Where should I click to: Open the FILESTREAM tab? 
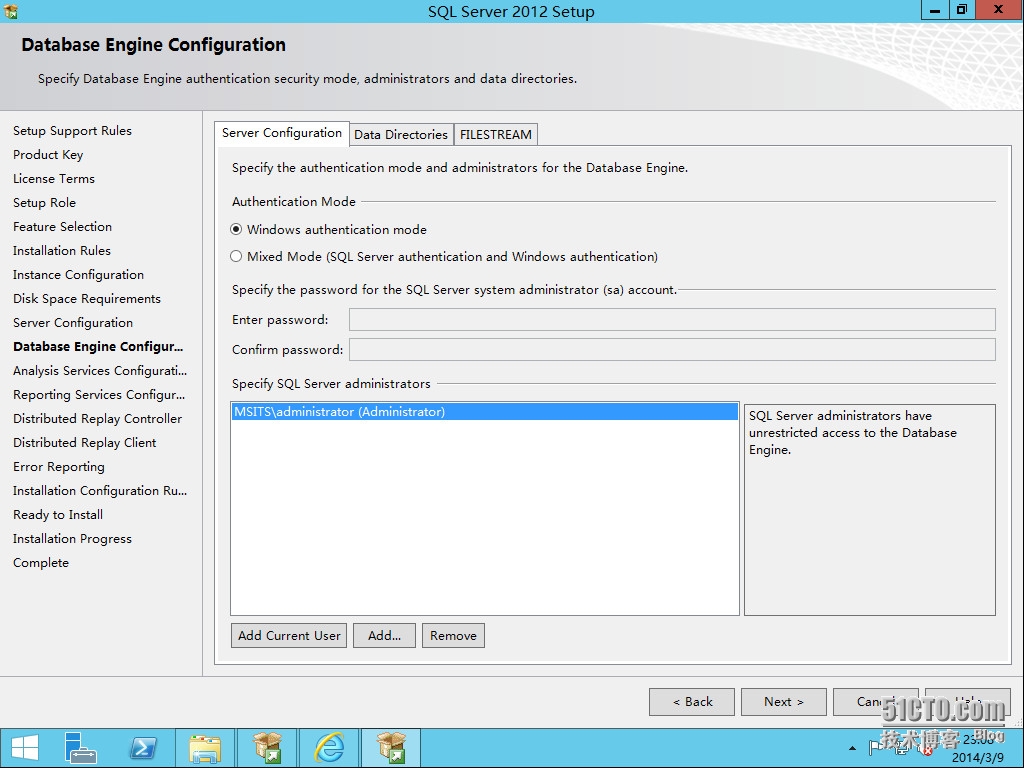496,135
